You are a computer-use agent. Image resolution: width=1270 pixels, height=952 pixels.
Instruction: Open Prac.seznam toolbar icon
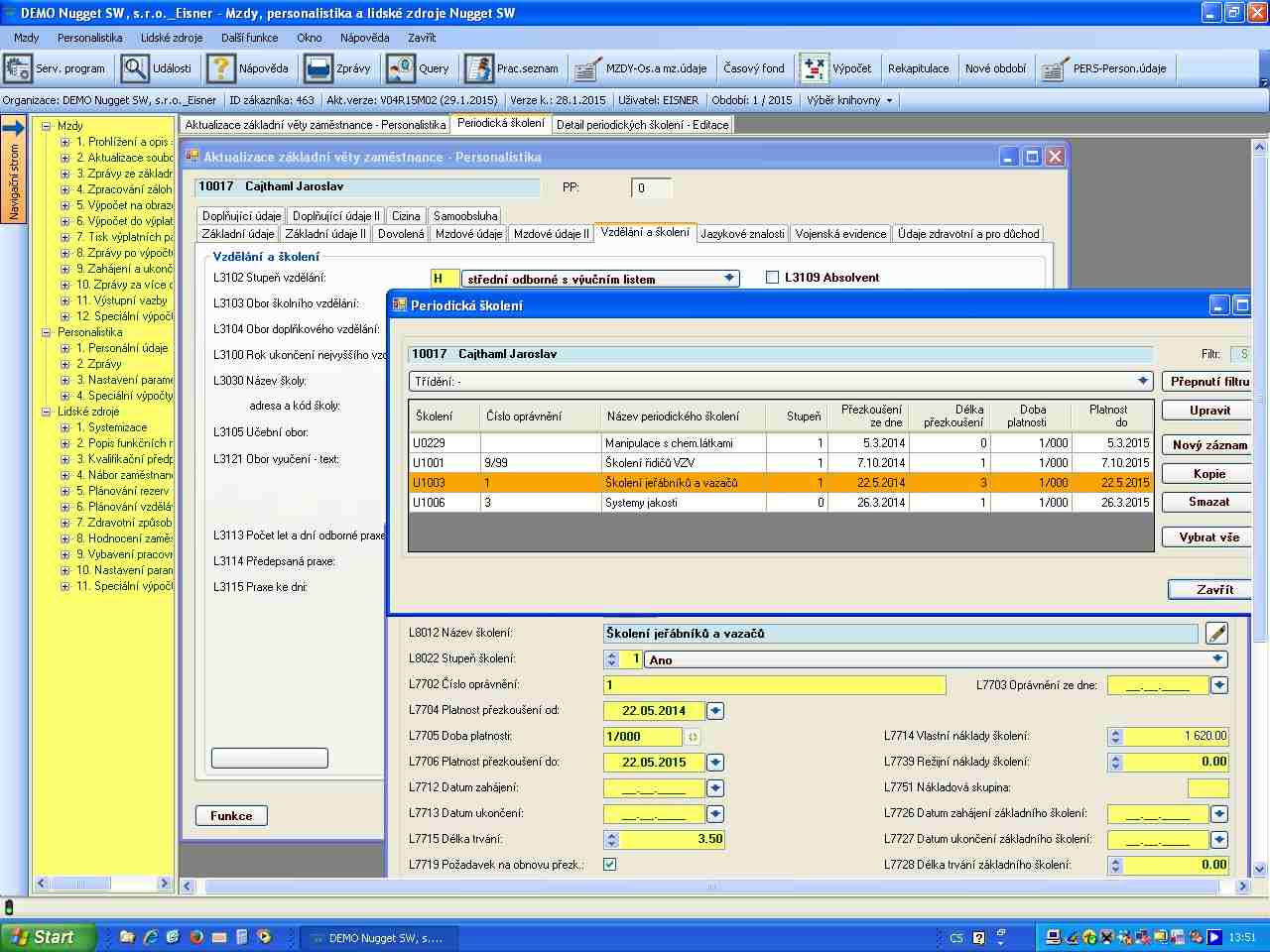pyautogui.click(x=478, y=68)
